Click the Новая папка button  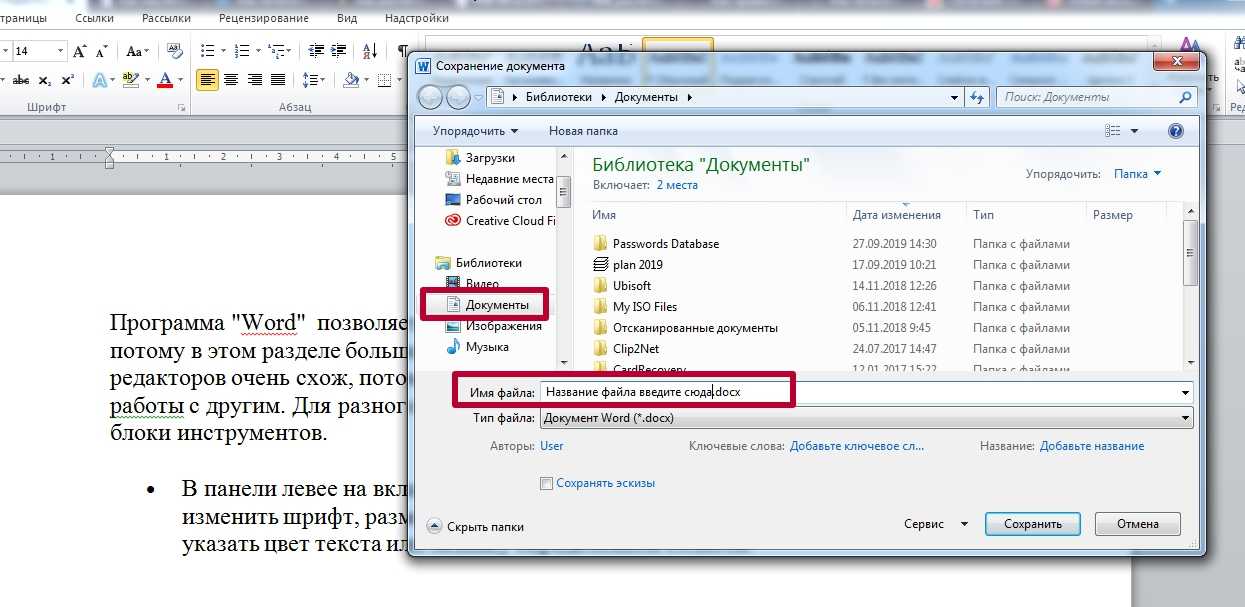point(583,131)
